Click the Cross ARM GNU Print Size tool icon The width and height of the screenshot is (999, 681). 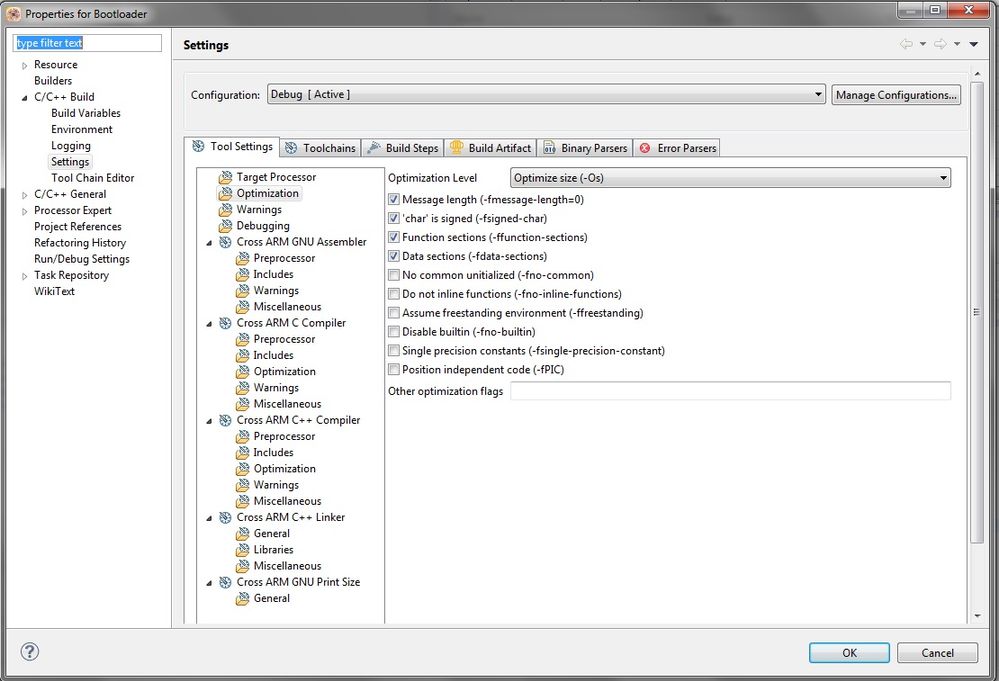225,582
